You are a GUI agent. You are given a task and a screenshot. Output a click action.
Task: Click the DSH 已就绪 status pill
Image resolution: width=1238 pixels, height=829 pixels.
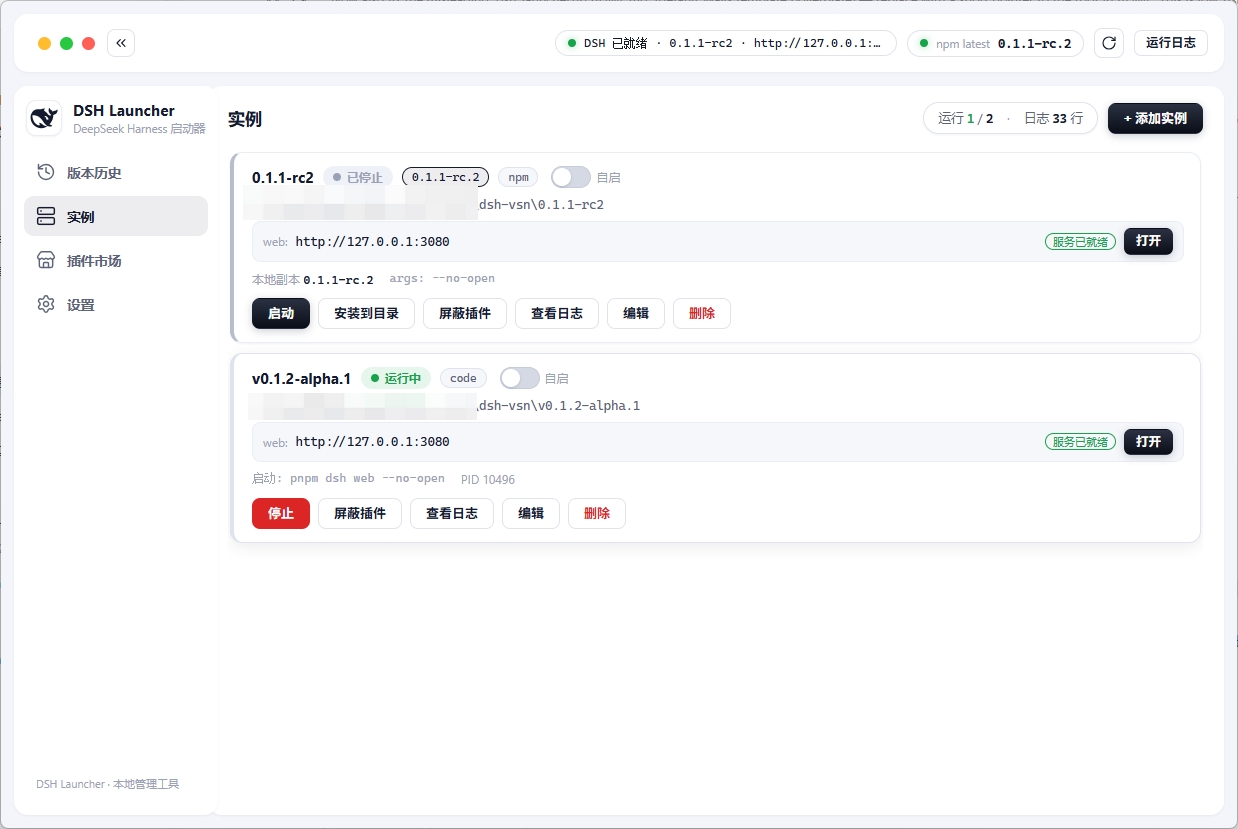[x=726, y=43]
